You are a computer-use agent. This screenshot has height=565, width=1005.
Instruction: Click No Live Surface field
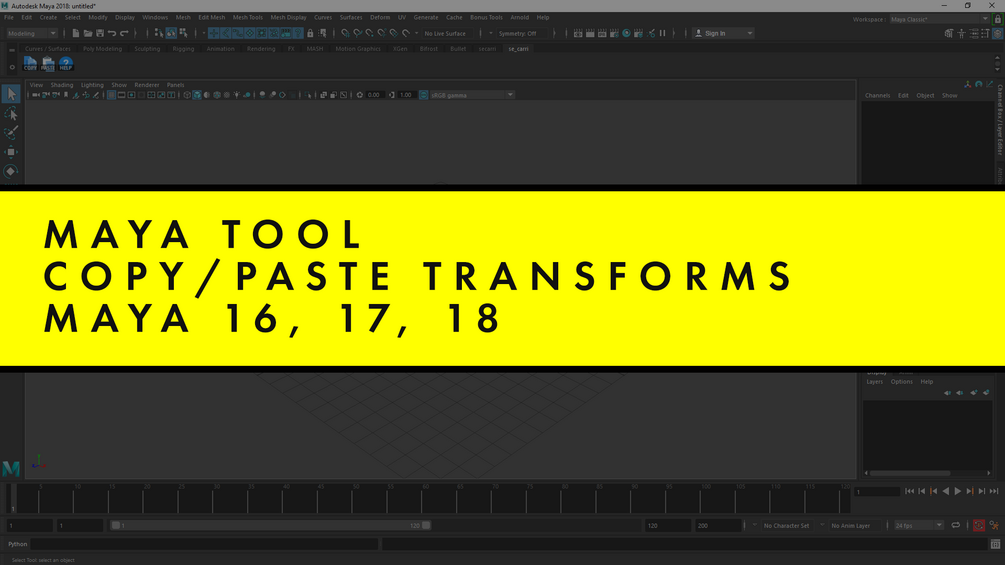pyautogui.click(x=445, y=33)
